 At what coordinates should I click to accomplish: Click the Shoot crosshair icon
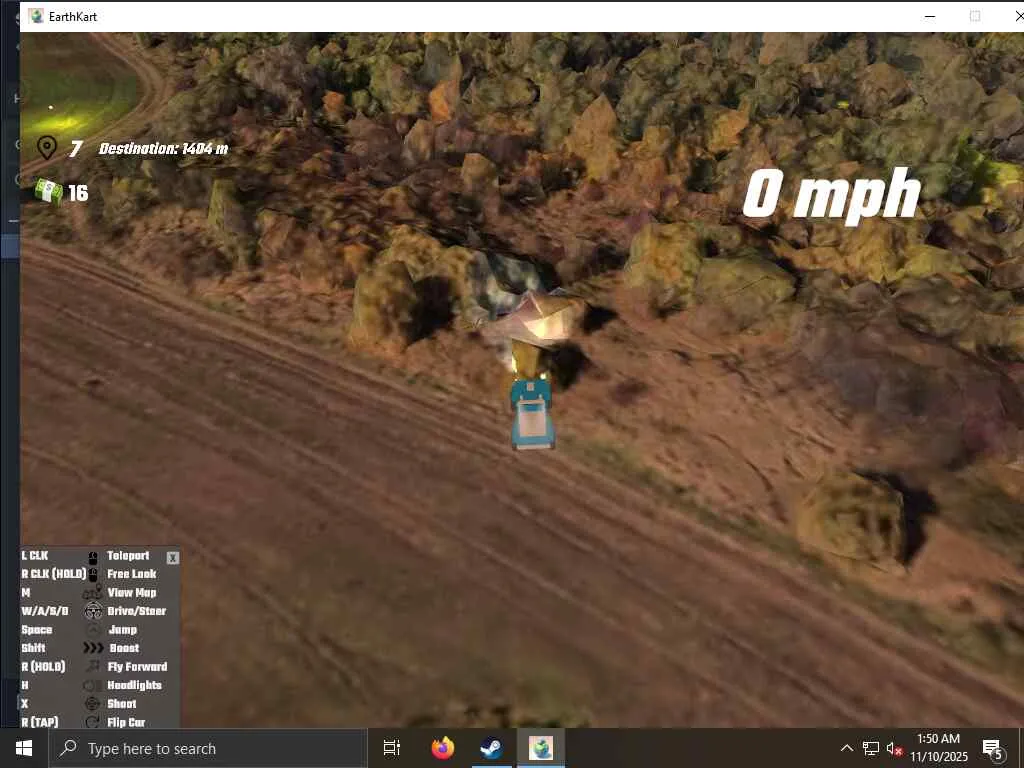[93, 703]
